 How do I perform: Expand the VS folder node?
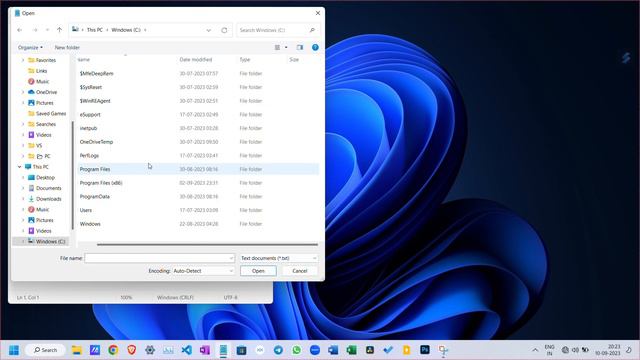click(x=23, y=145)
